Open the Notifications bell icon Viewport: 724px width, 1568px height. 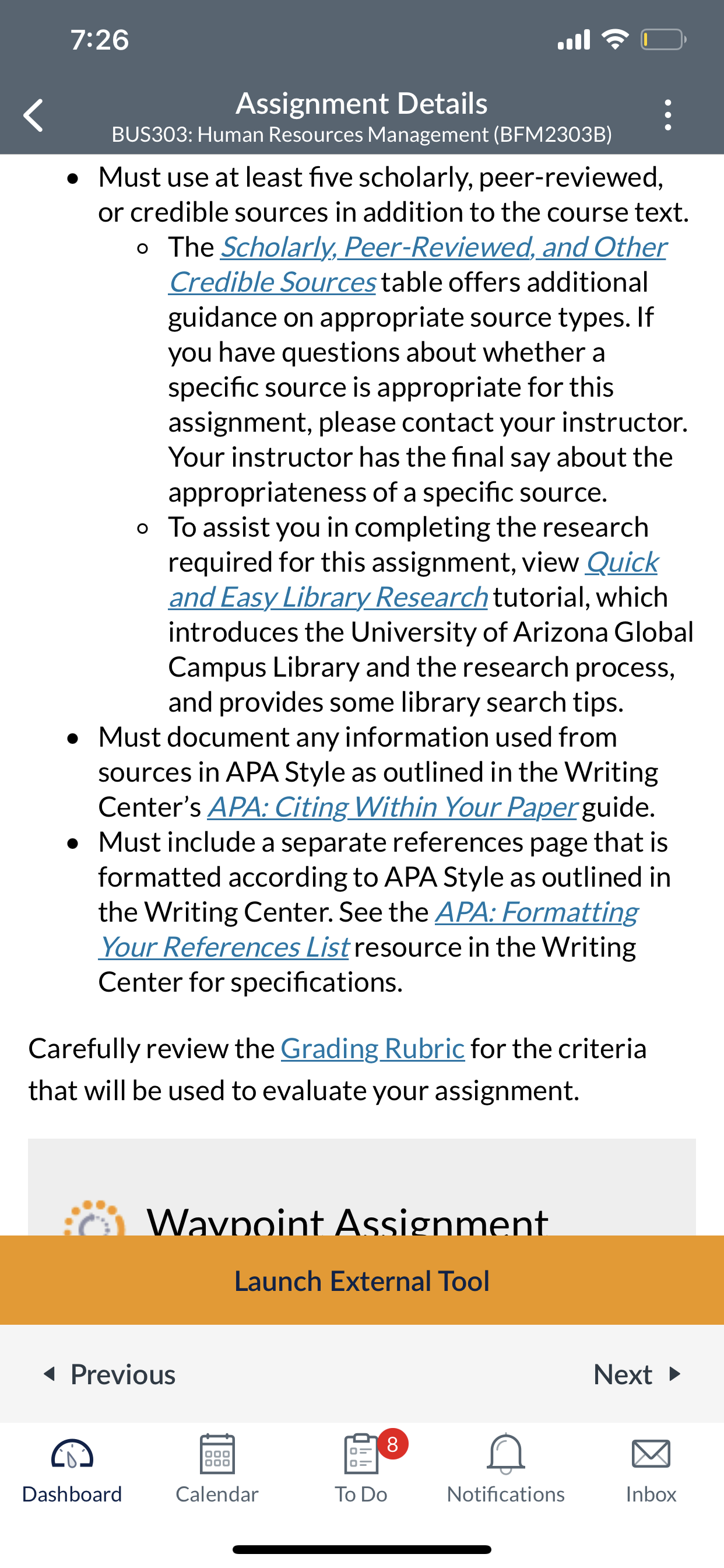tap(505, 1454)
